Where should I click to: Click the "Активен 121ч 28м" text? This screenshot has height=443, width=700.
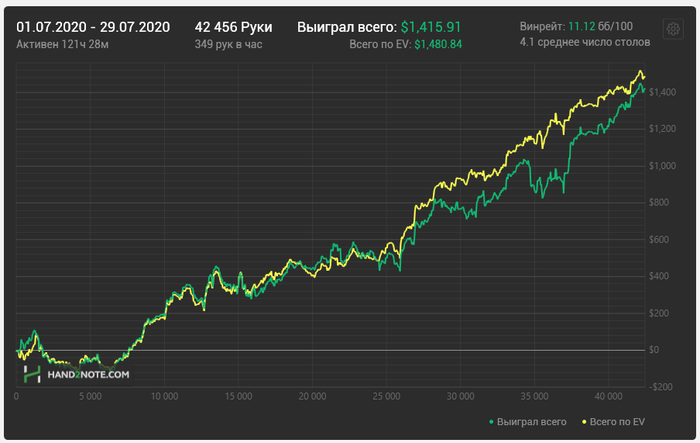tap(62, 44)
